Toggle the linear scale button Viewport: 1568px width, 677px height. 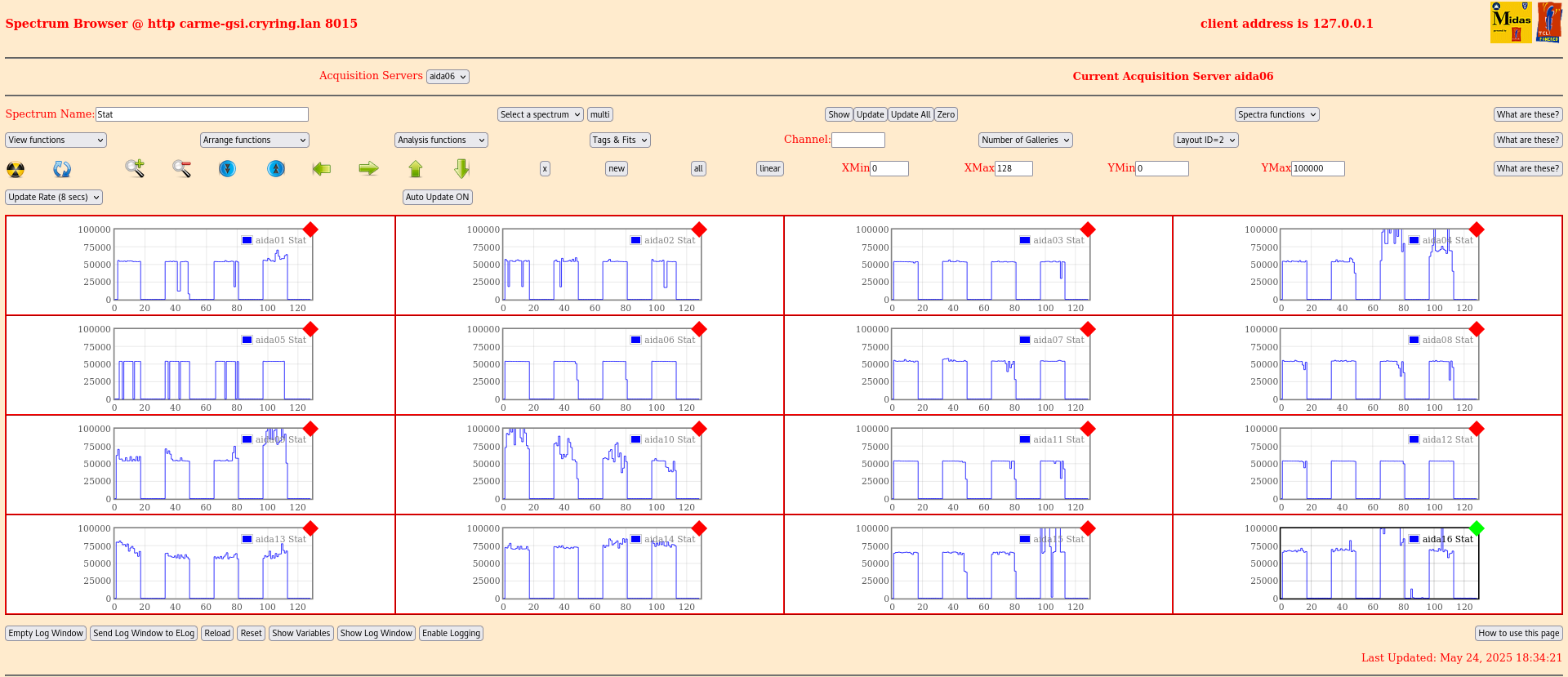(x=769, y=169)
